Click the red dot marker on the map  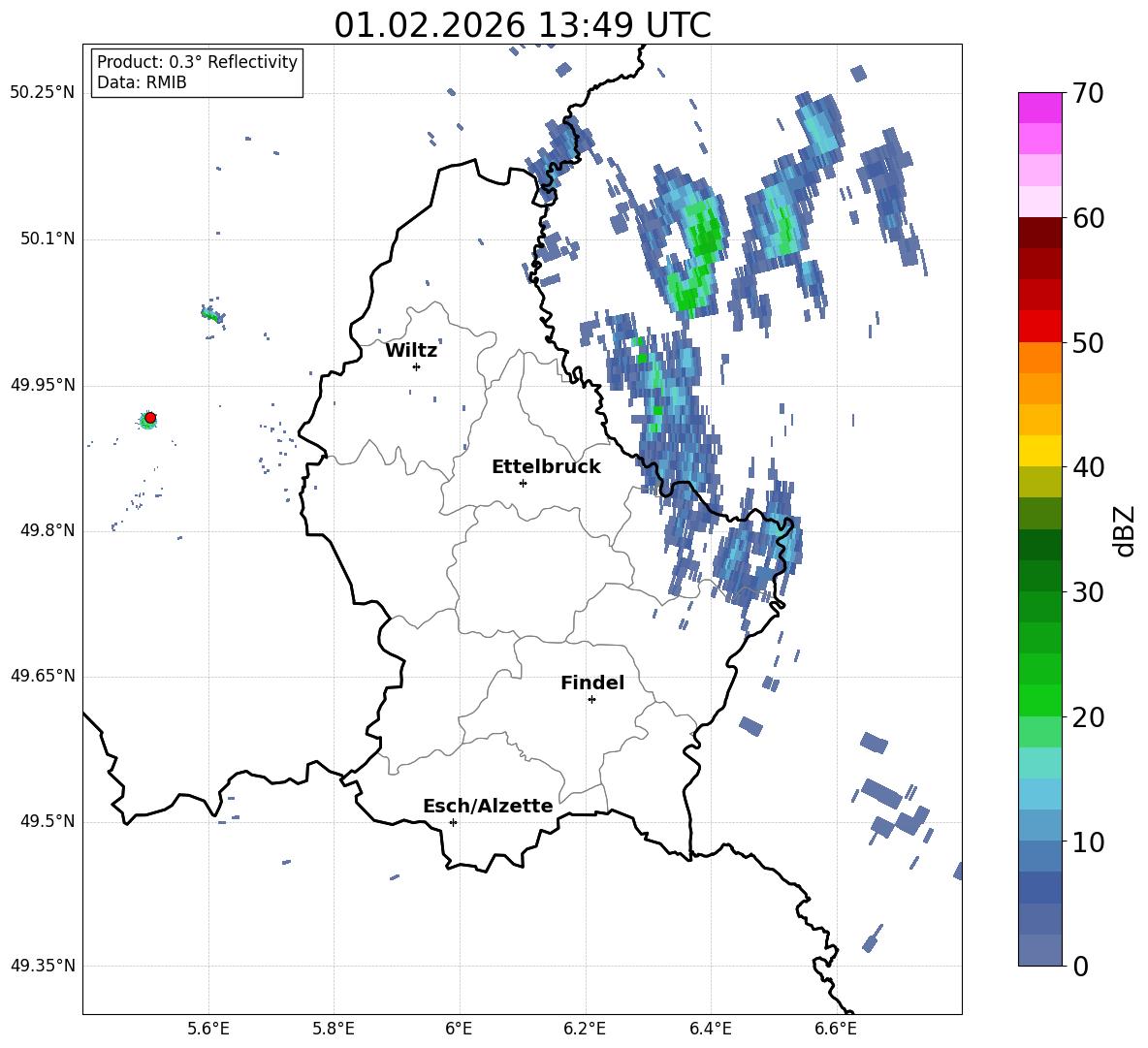point(150,417)
